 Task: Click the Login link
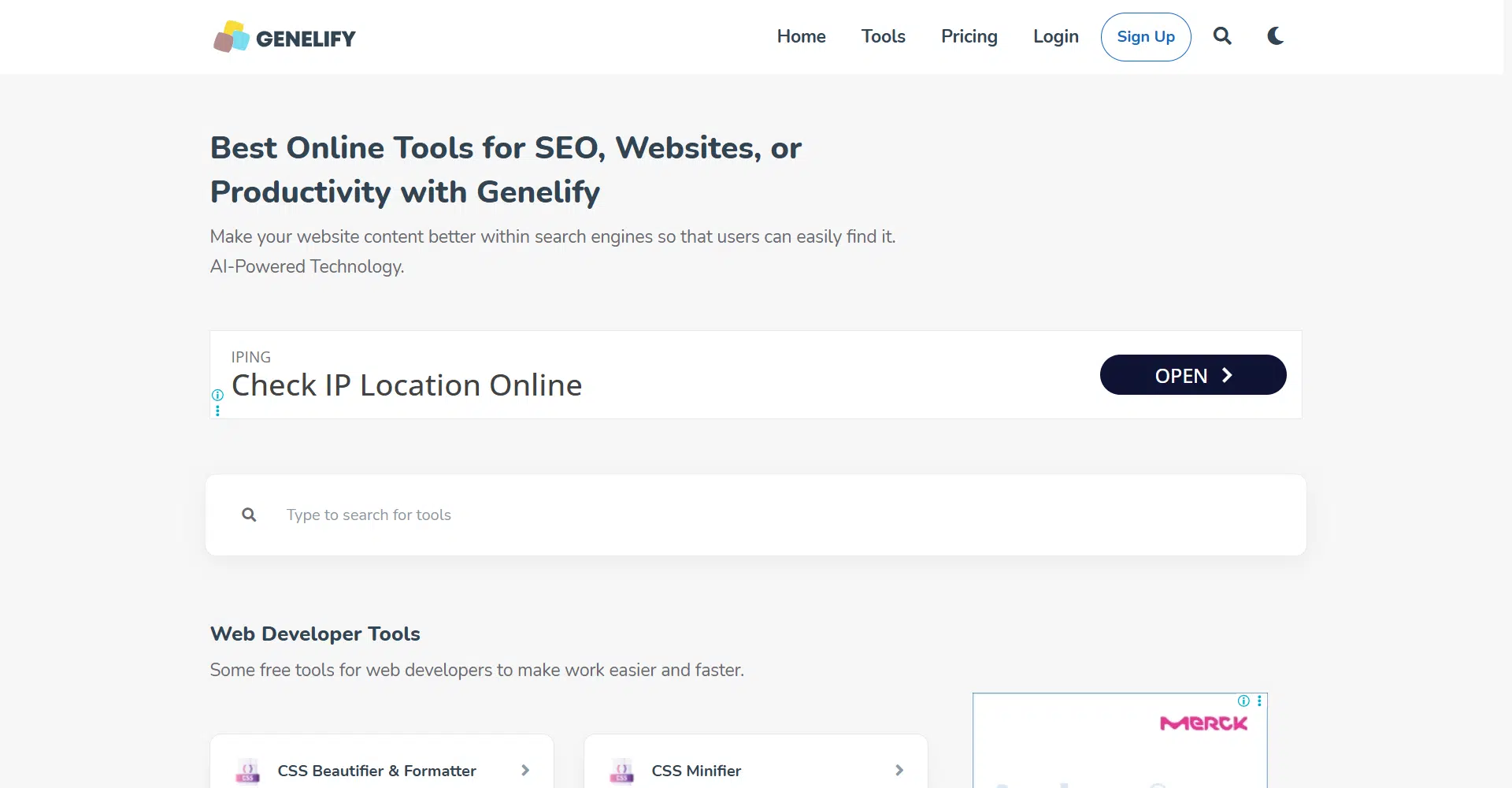(1055, 36)
